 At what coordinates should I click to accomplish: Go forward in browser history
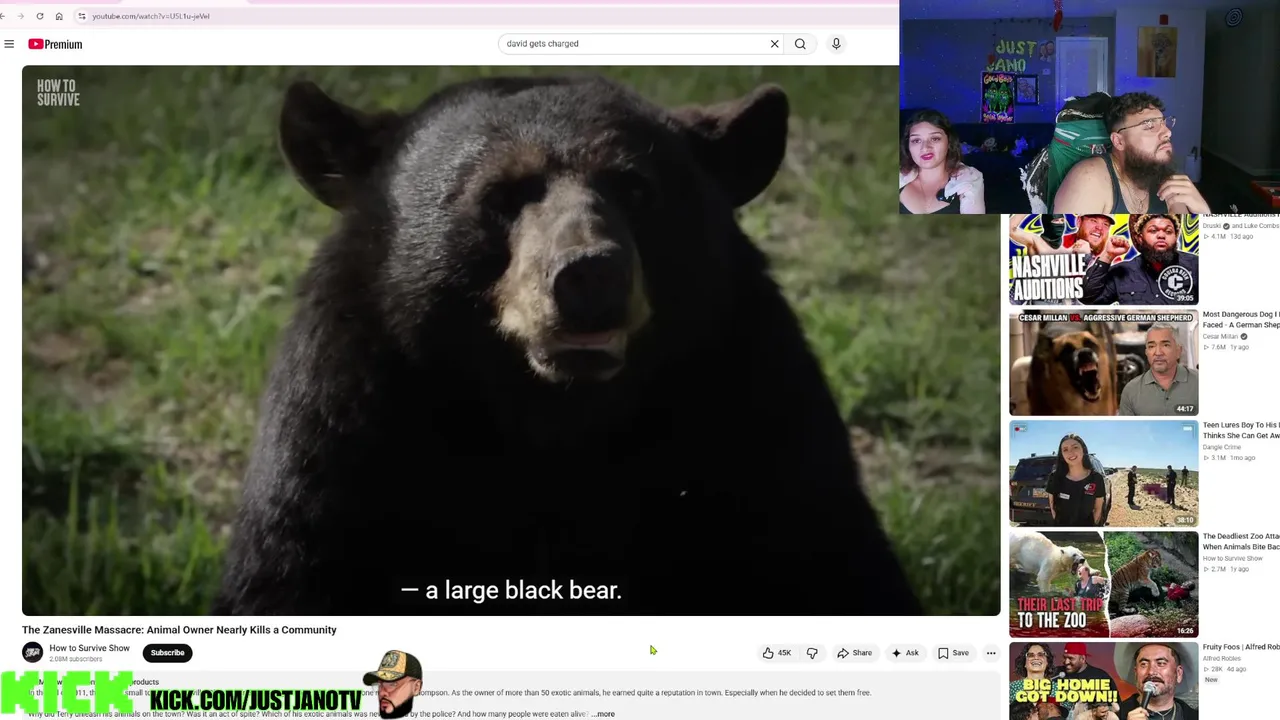pyautogui.click(x=21, y=16)
